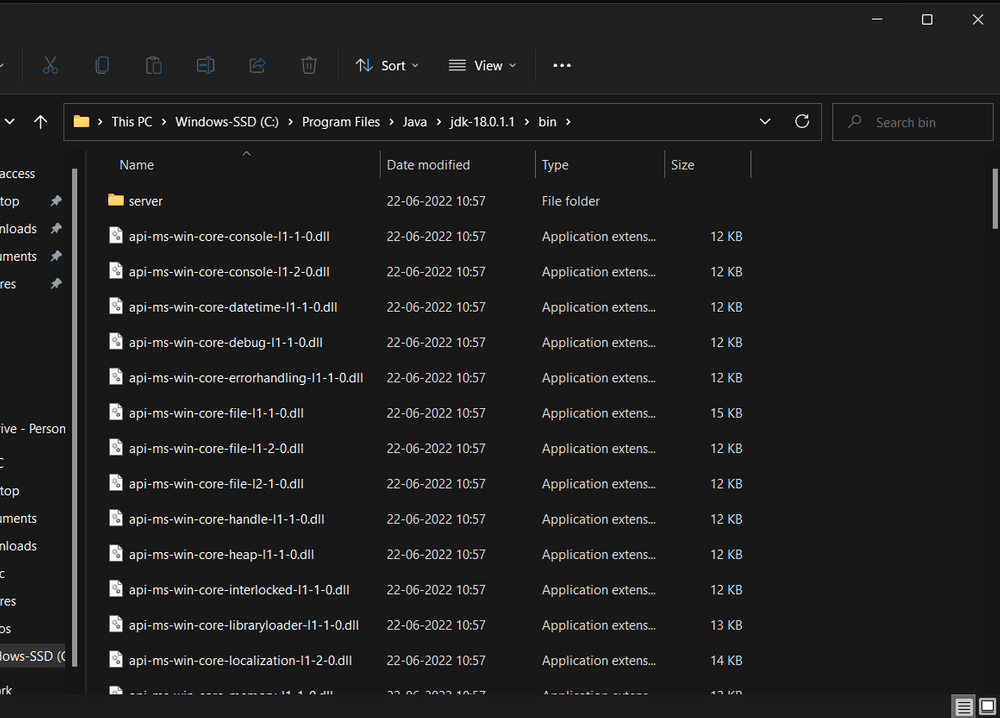Viewport: 1000px width, 718px height.
Task: Go up one folder level arrow
Action: [x=40, y=122]
